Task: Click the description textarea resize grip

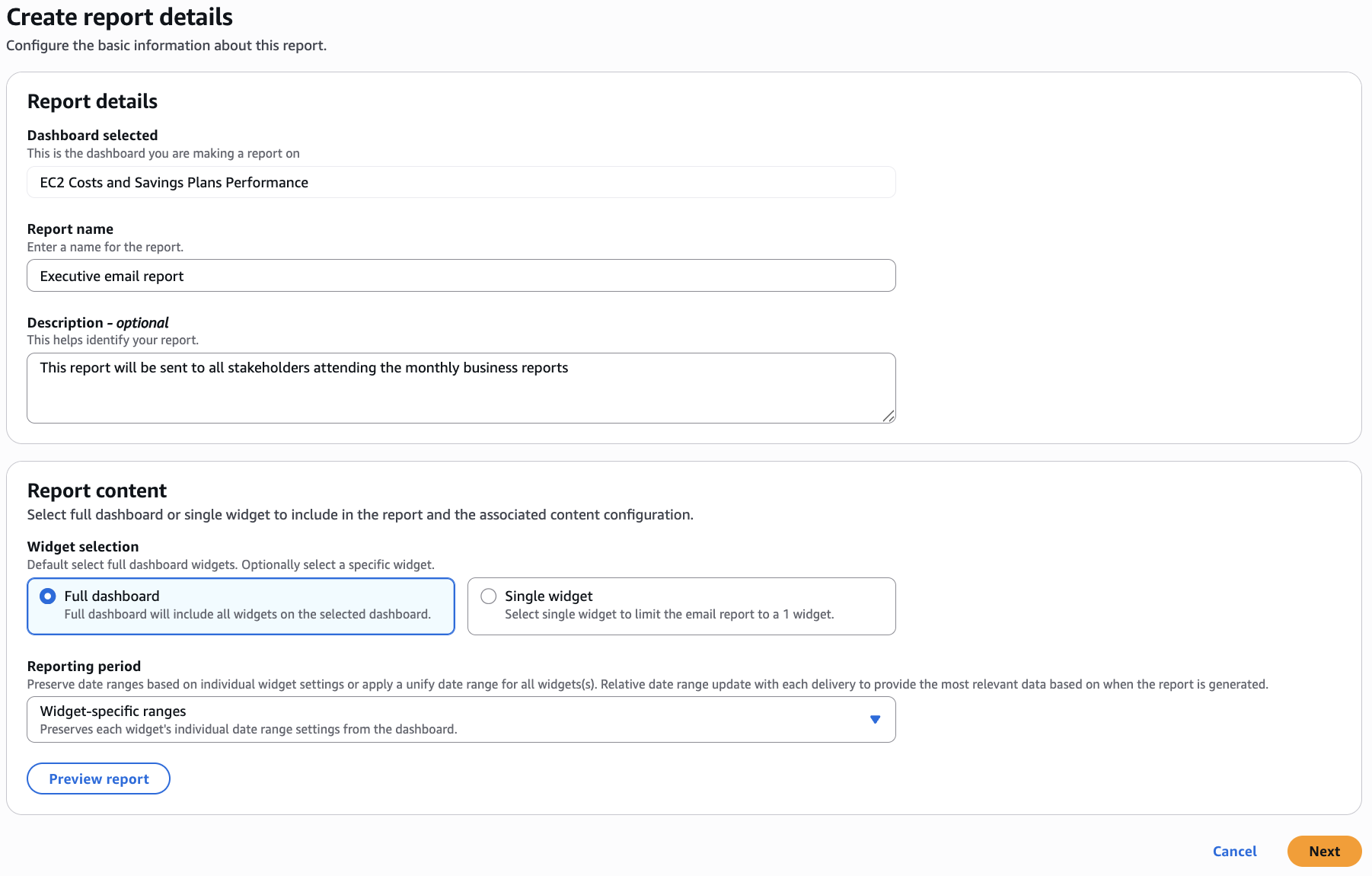Action: click(889, 417)
